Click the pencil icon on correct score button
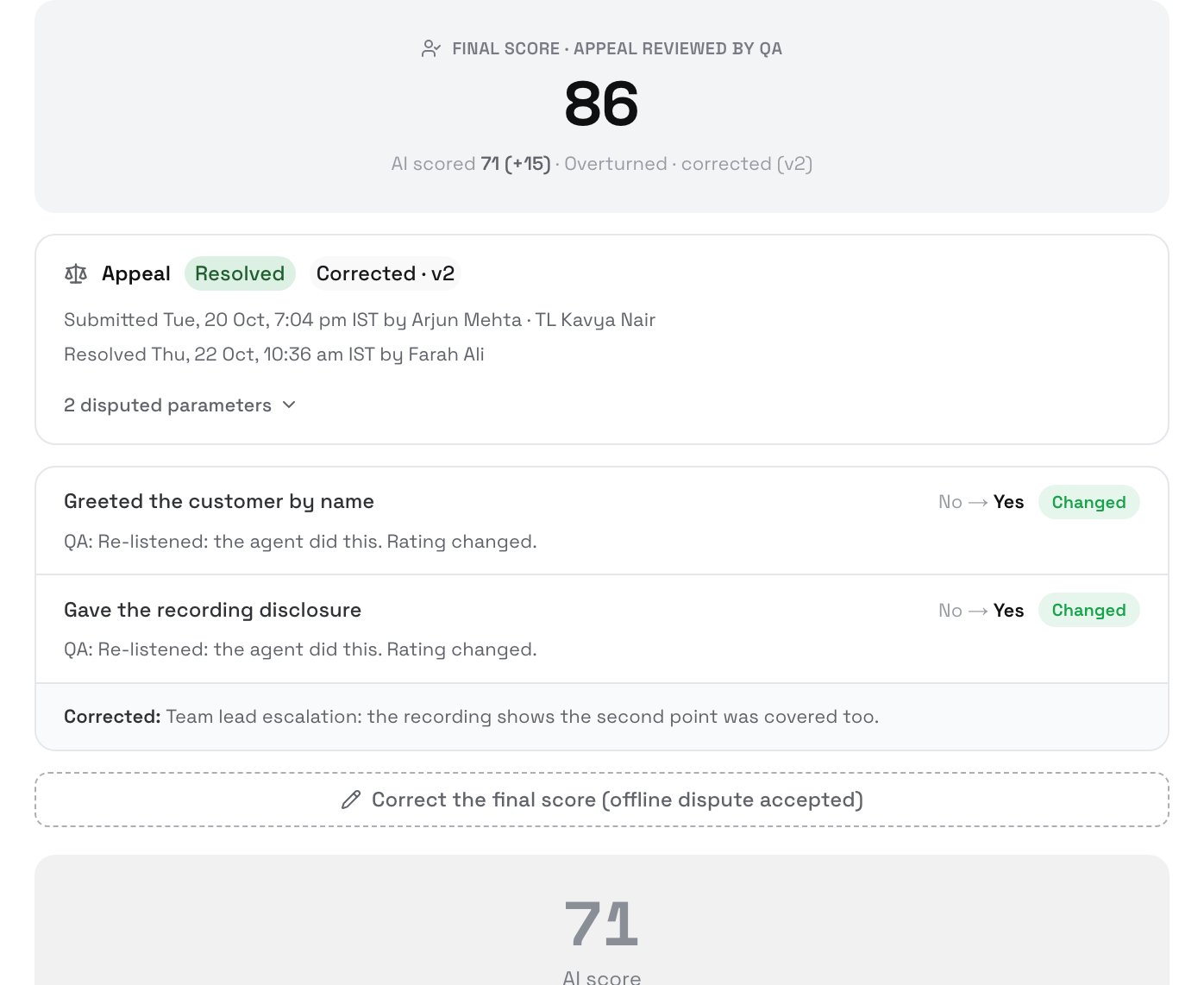Viewport: 1204px width, 985px height. pos(351,800)
